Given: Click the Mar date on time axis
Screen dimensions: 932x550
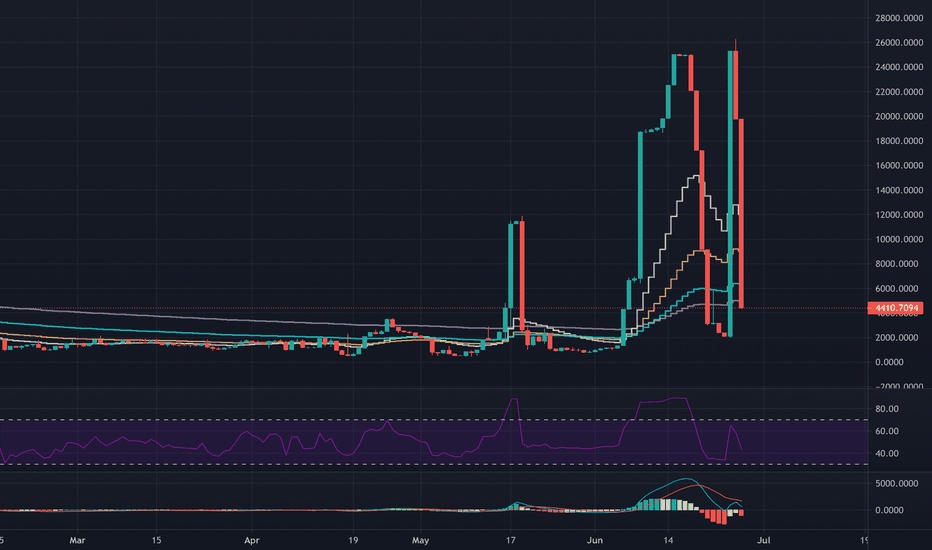Looking at the screenshot, I should click(x=77, y=540).
